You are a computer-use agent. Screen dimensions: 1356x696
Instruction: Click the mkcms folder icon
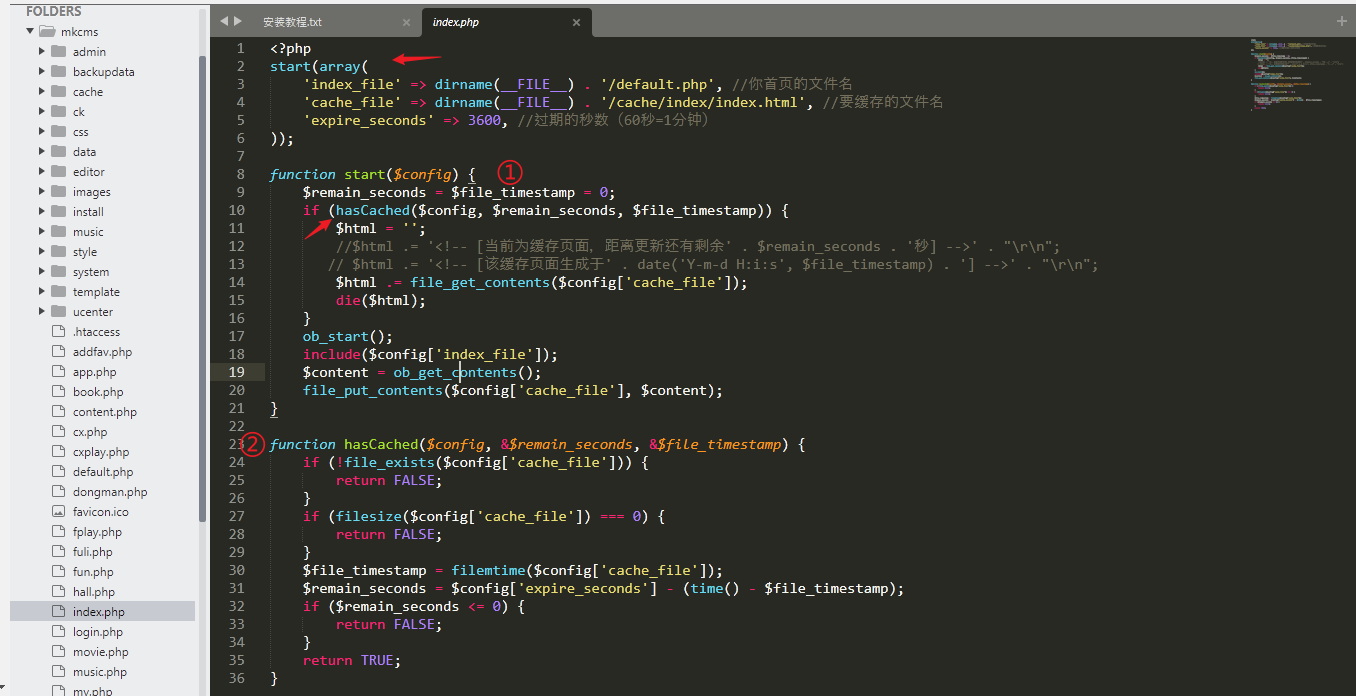click(x=47, y=32)
